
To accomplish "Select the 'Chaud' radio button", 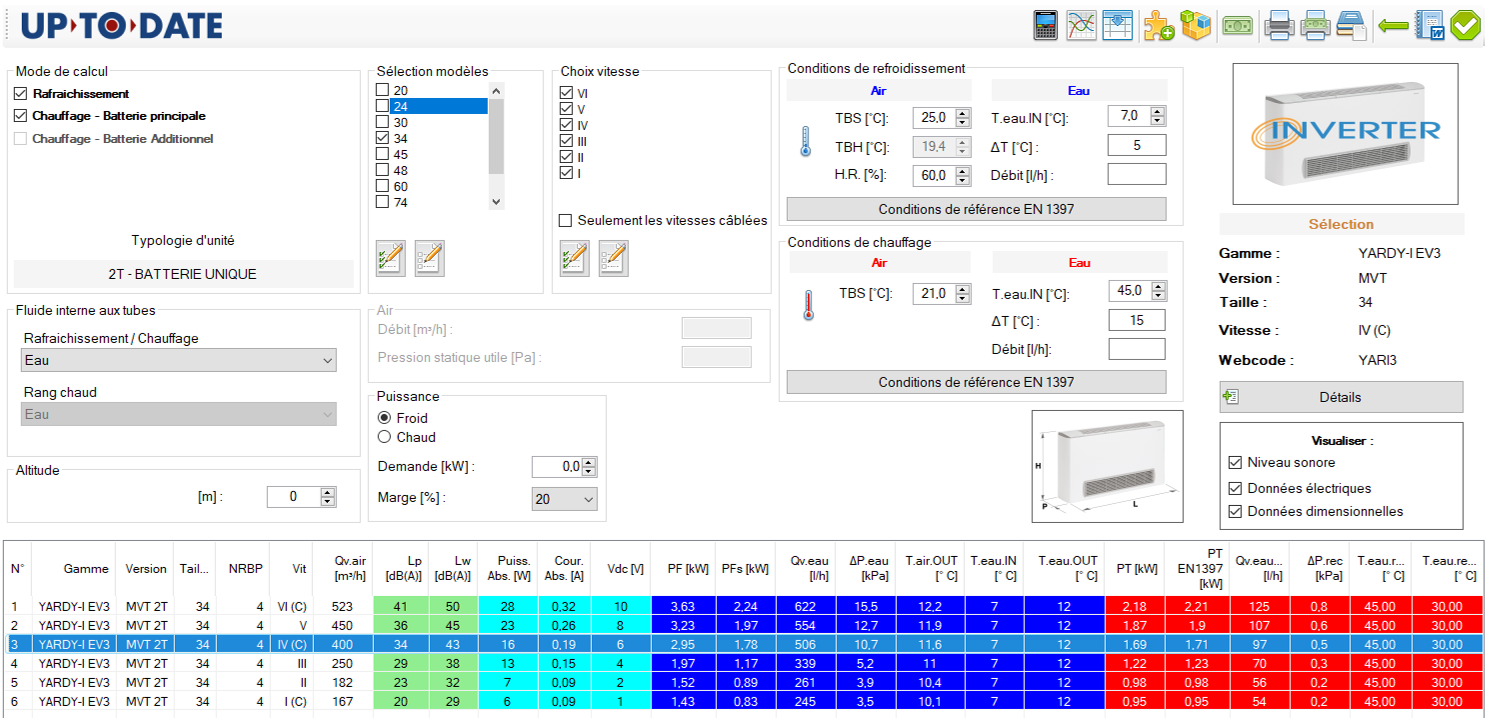I will 383,437.
